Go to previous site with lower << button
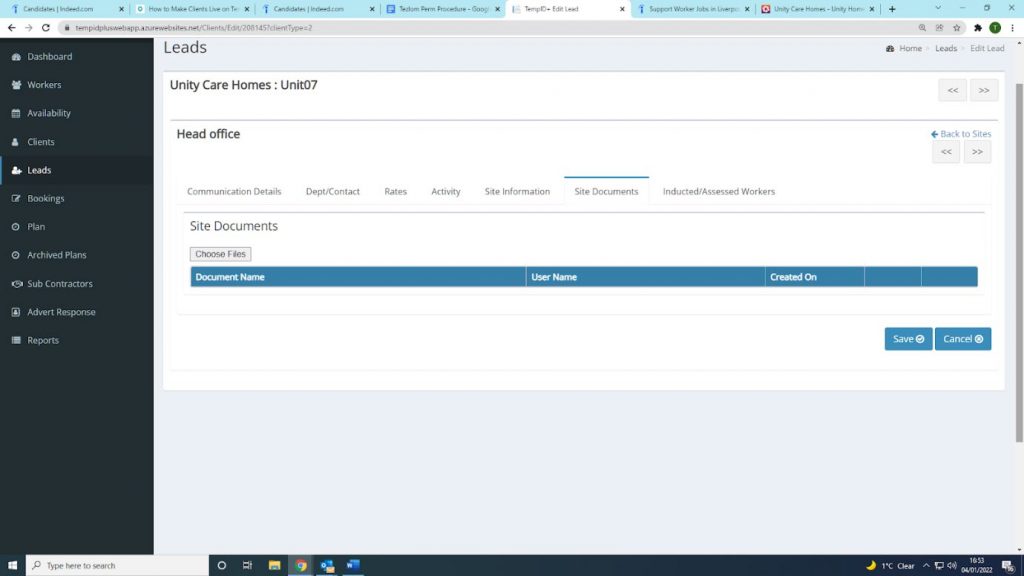Screen dimensions: 1024x576 coord(946,152)
